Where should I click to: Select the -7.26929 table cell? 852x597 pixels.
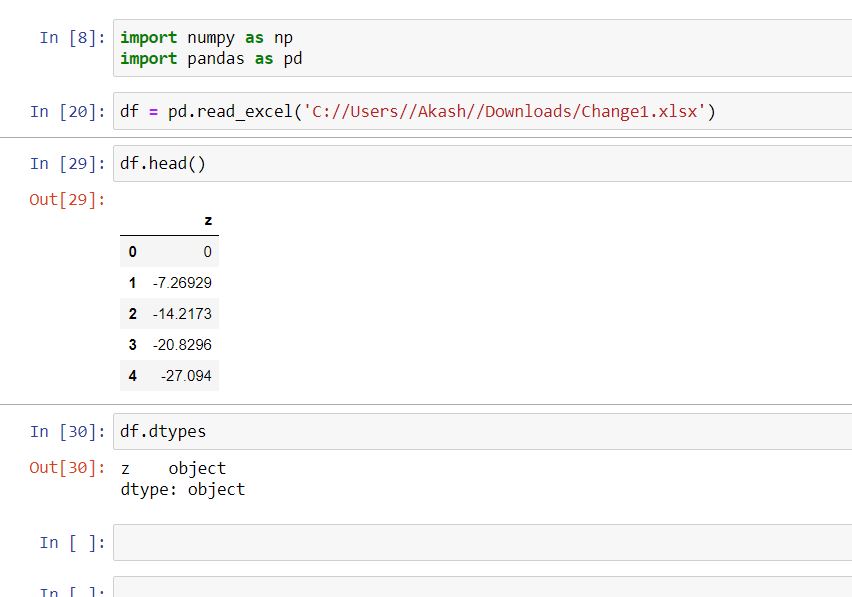pos(182,282)
